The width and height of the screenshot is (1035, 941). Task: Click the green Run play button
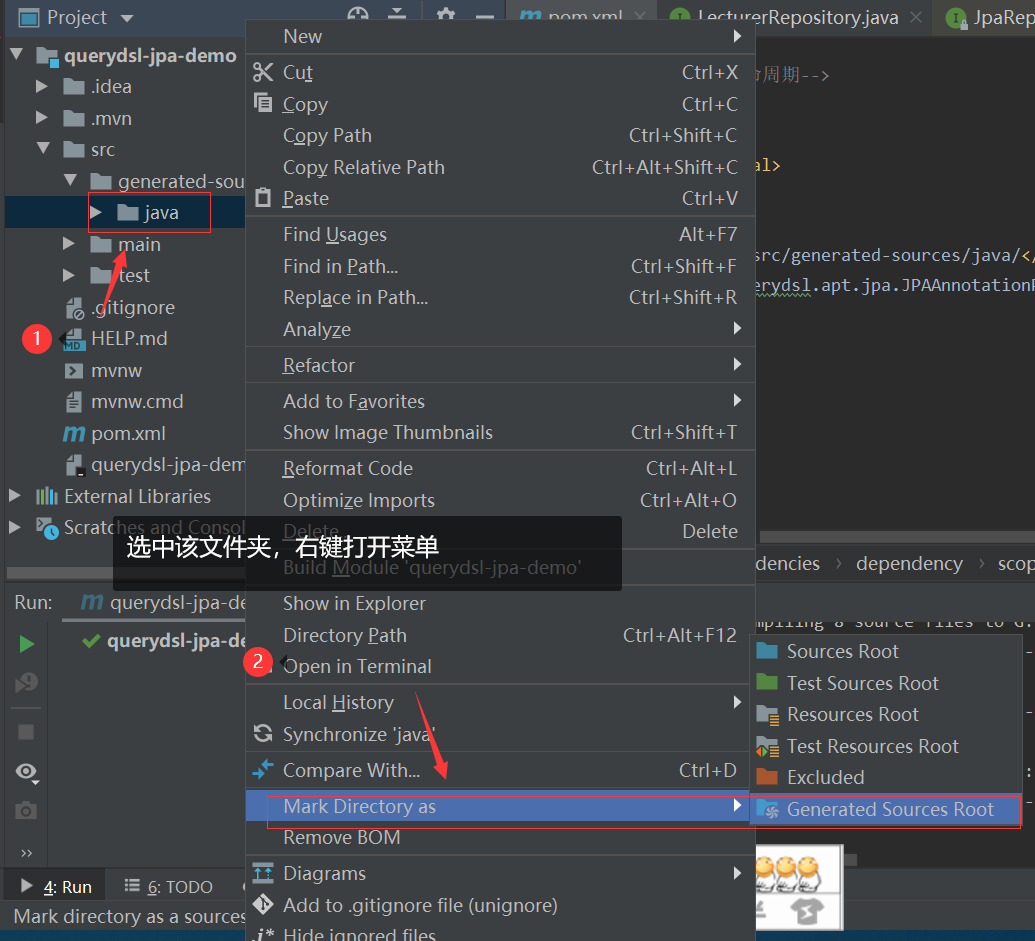[26, 643]
